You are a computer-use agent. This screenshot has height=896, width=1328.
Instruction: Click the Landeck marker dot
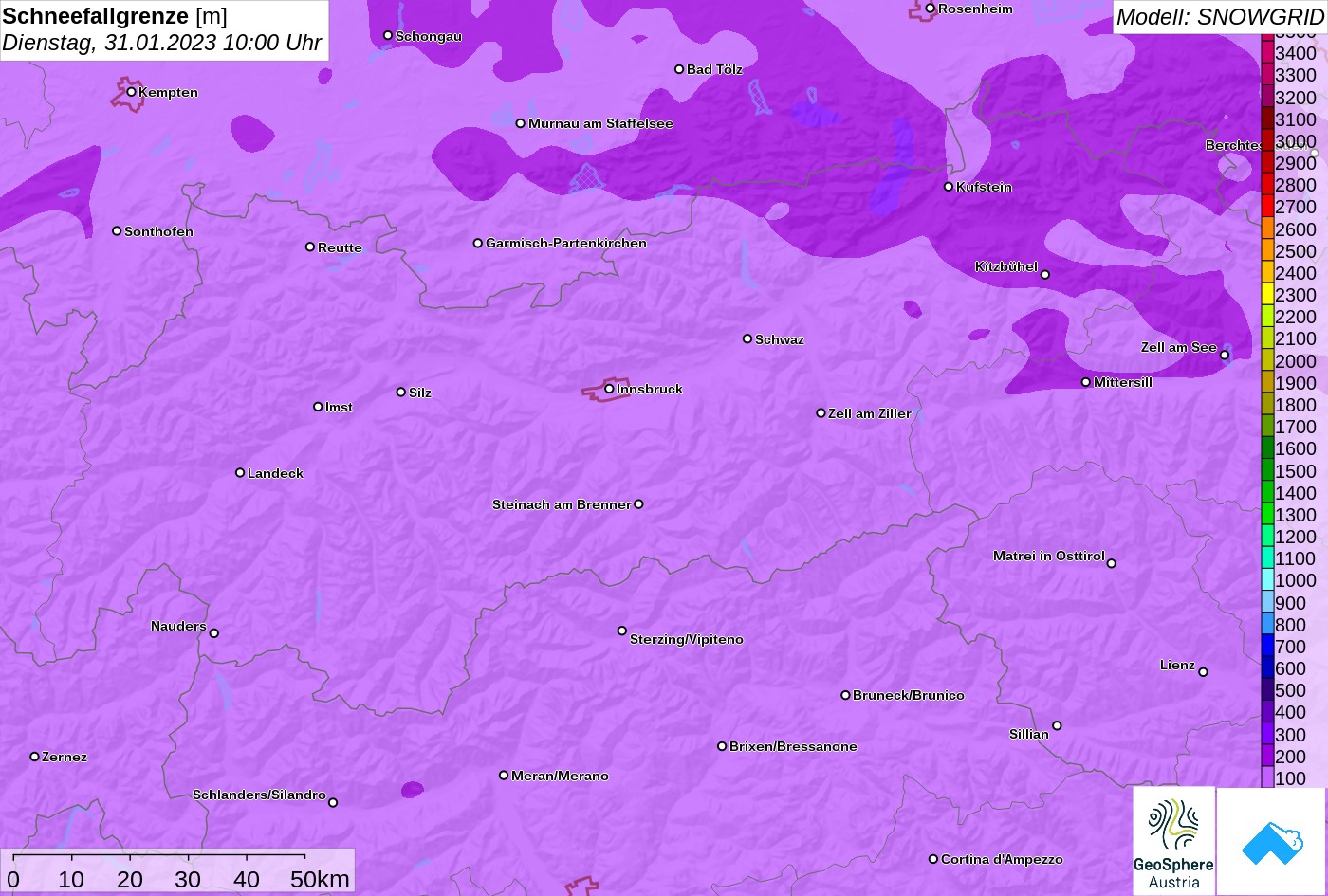[x=239, y=472]
